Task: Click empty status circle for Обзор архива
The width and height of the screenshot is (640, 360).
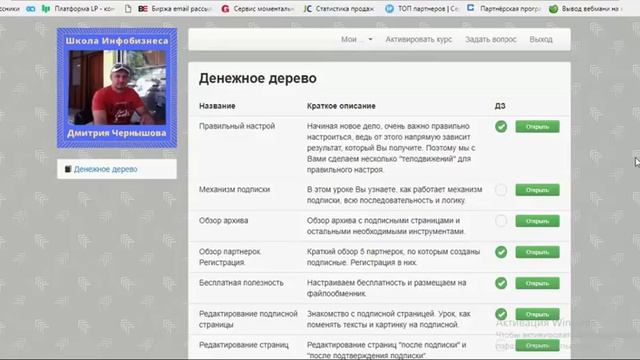Action: [x=501, y=221]
